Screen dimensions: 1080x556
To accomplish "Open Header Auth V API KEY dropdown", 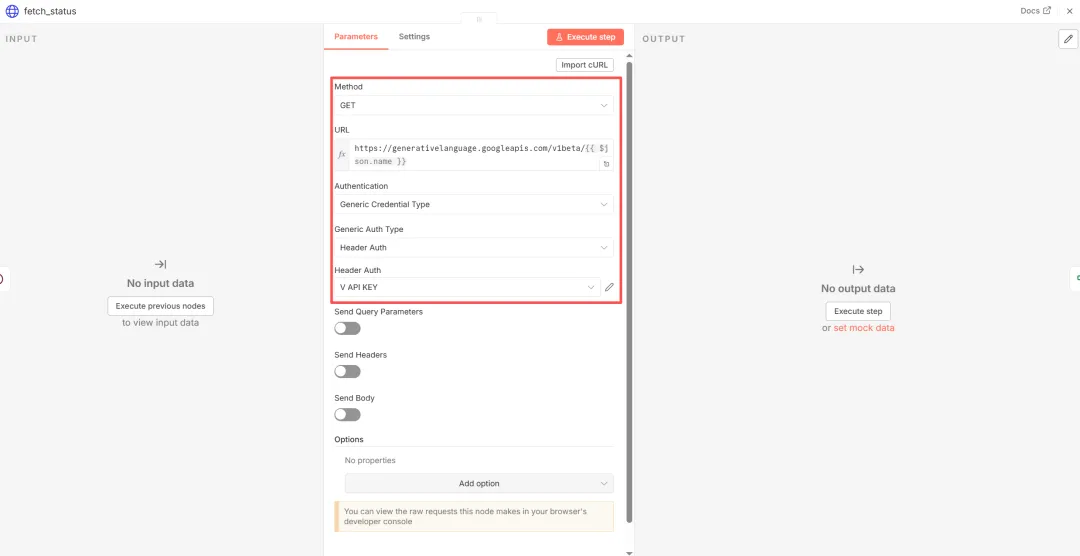I will [467, 287].
